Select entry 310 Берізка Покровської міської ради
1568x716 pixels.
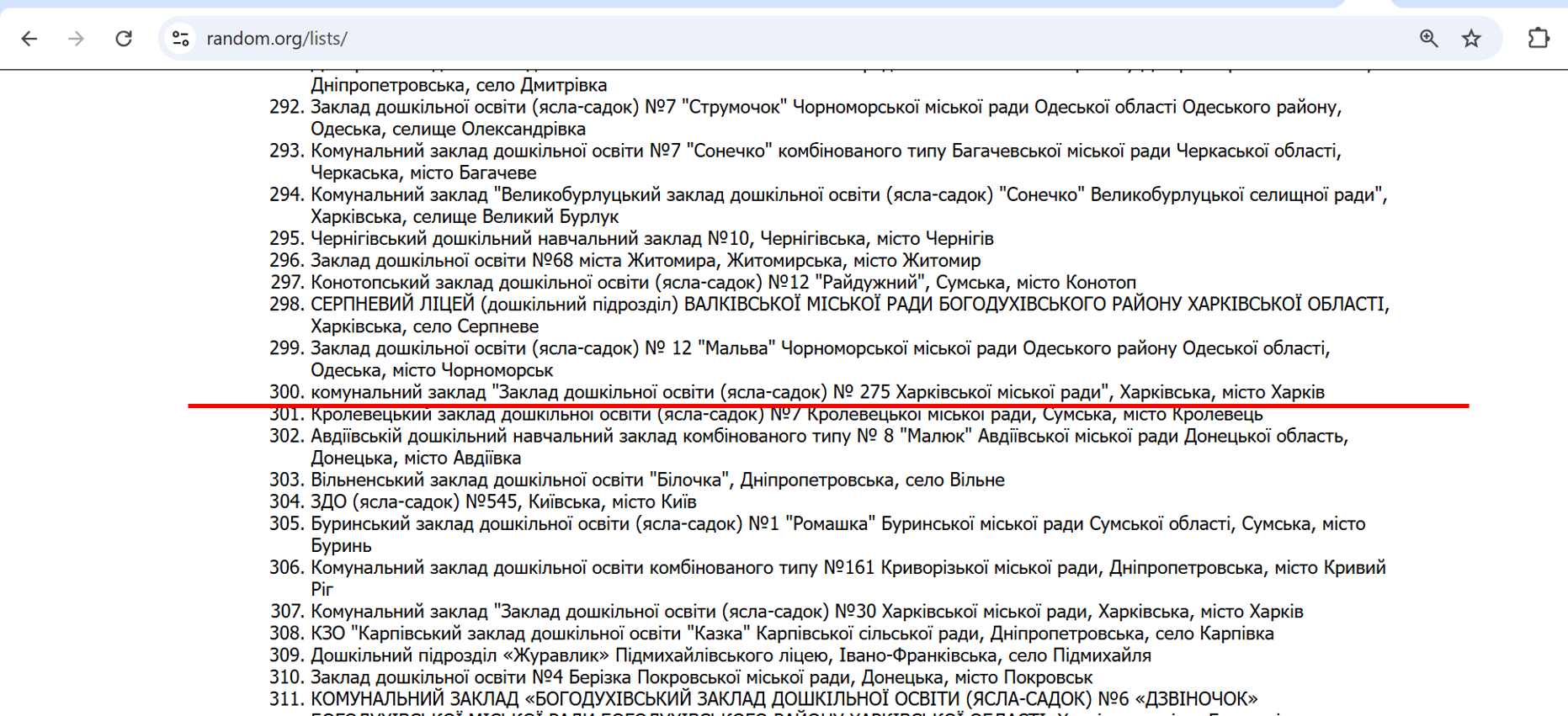coord(700,677)
